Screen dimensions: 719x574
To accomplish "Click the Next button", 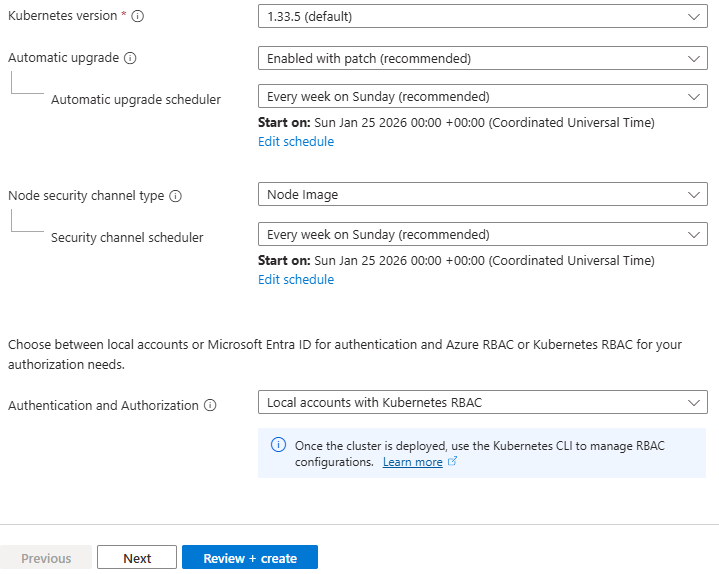I will (137, 558).
